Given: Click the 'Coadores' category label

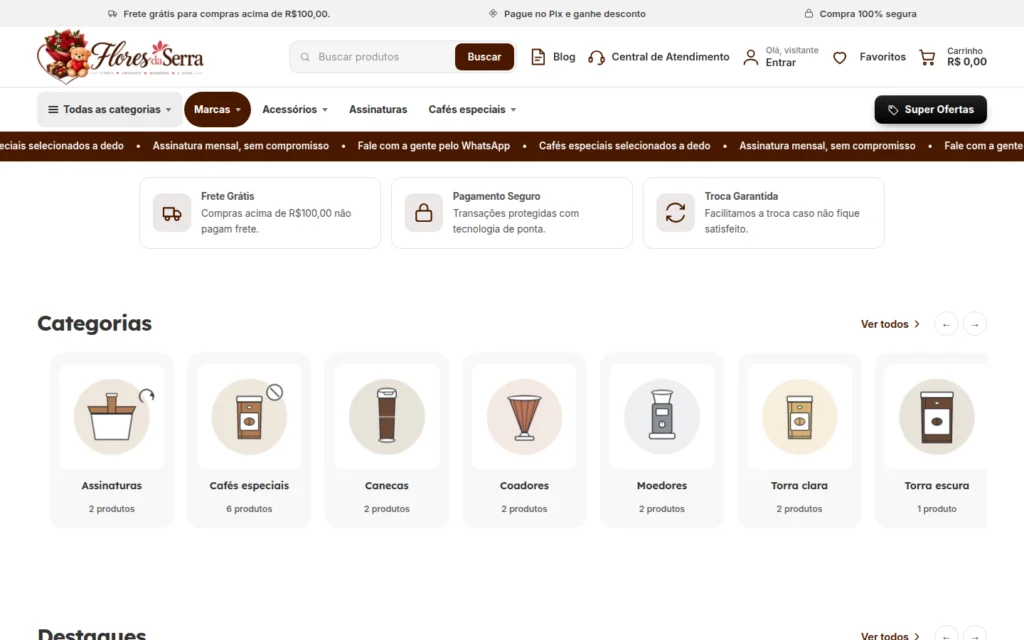Looking at the screenshot, I should 524,485.
